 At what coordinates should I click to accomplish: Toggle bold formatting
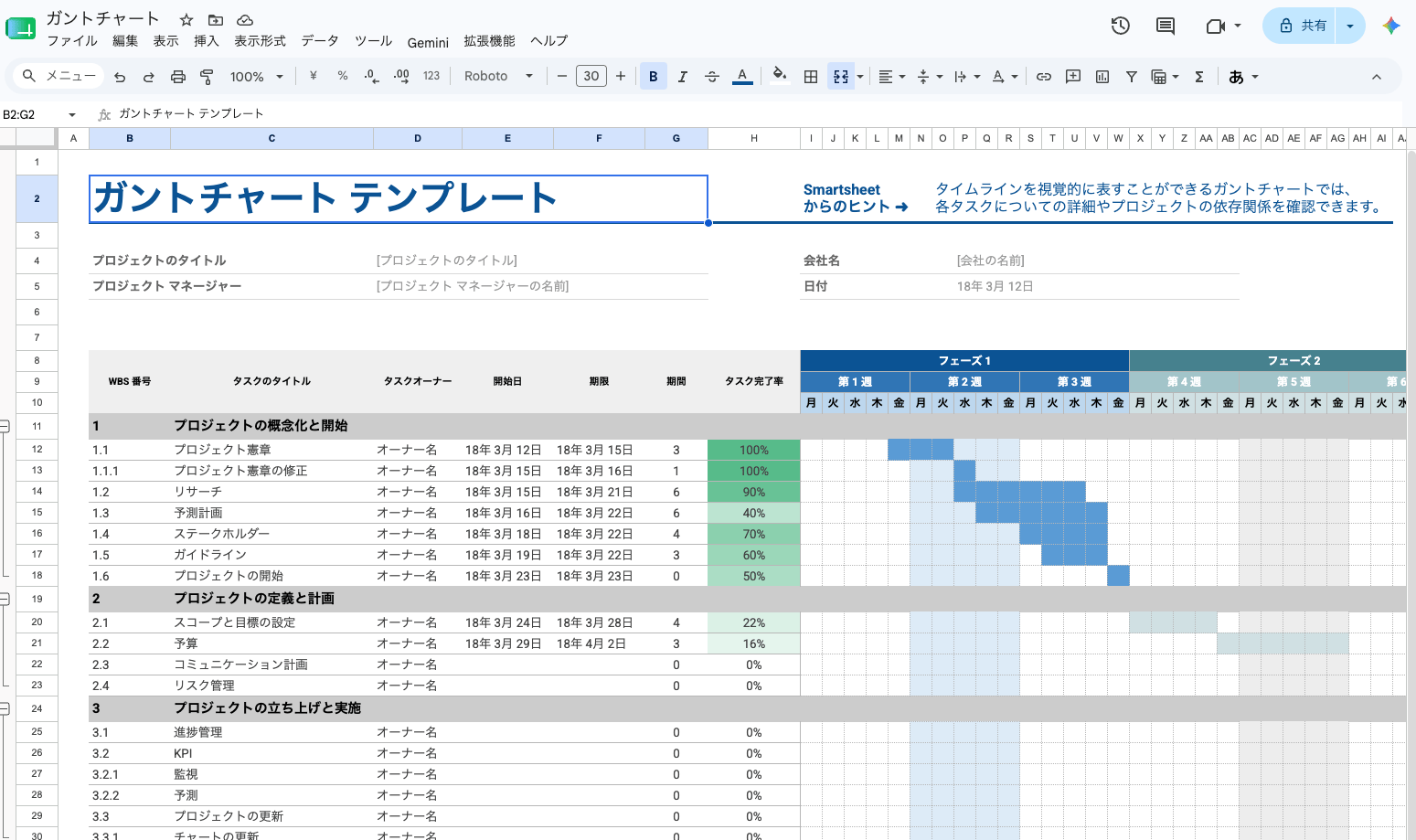[x=653, y=77]
